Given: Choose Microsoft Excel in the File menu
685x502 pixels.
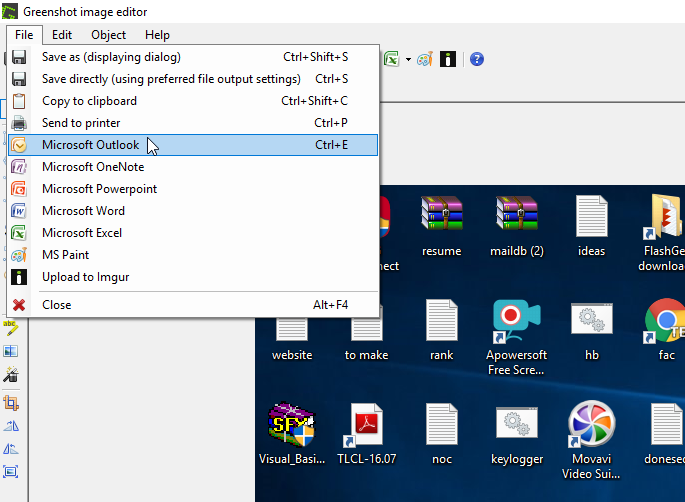Looking at the screenshot, I should coord(193,233).
